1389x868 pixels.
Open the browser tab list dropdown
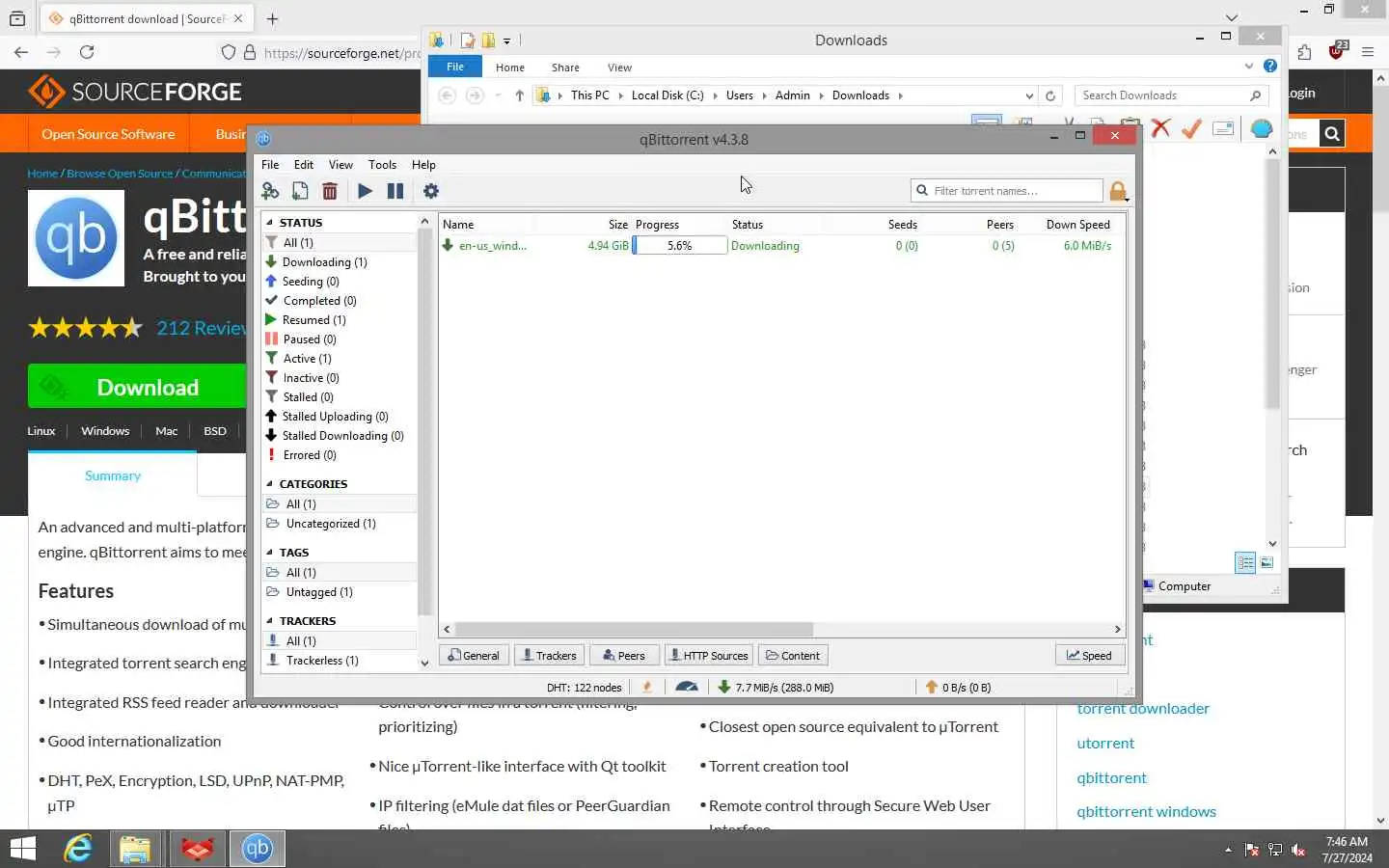[x=1232, y=17]
